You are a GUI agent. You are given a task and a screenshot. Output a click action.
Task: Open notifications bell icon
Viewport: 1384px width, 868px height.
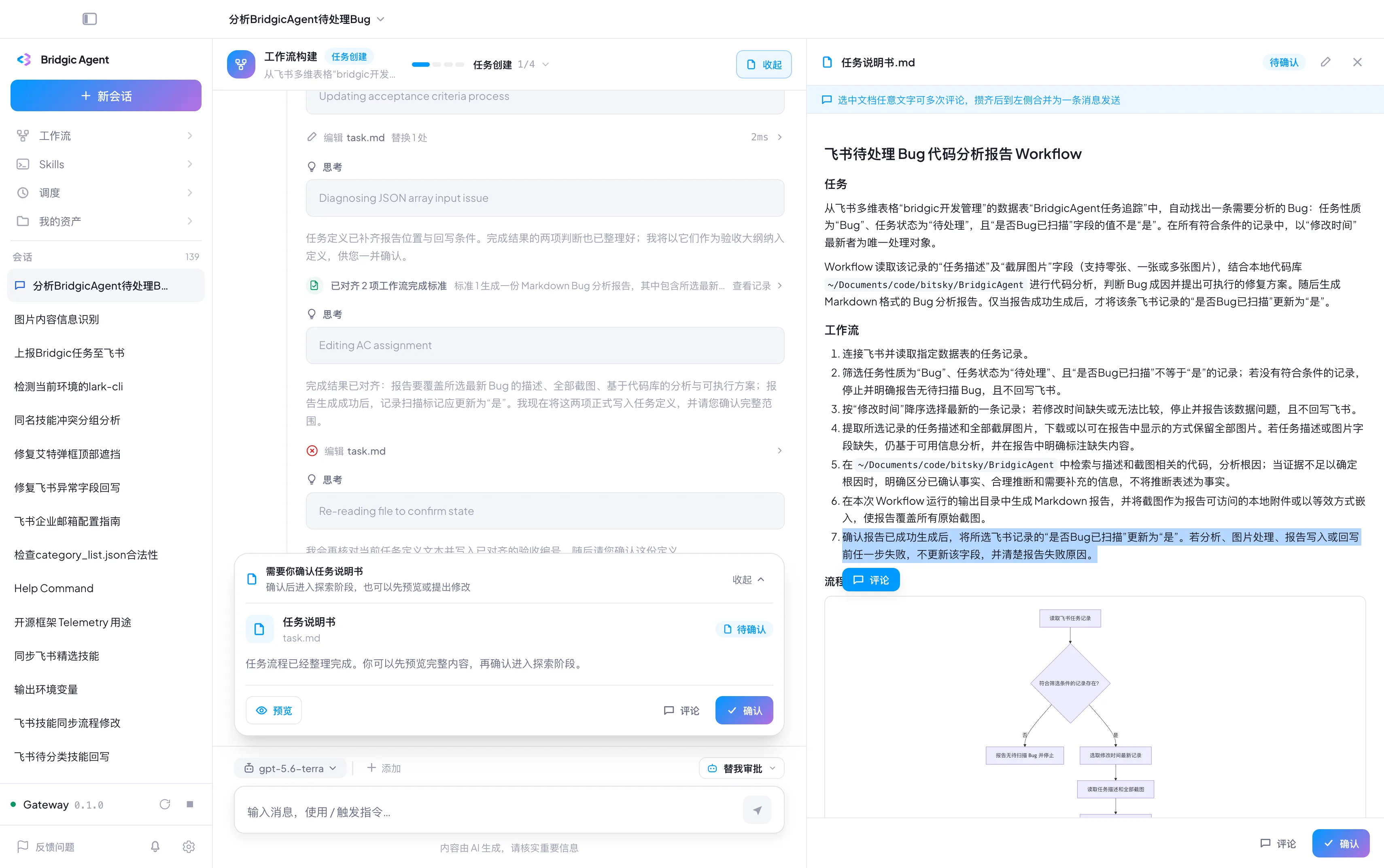[x=155, y=847]
